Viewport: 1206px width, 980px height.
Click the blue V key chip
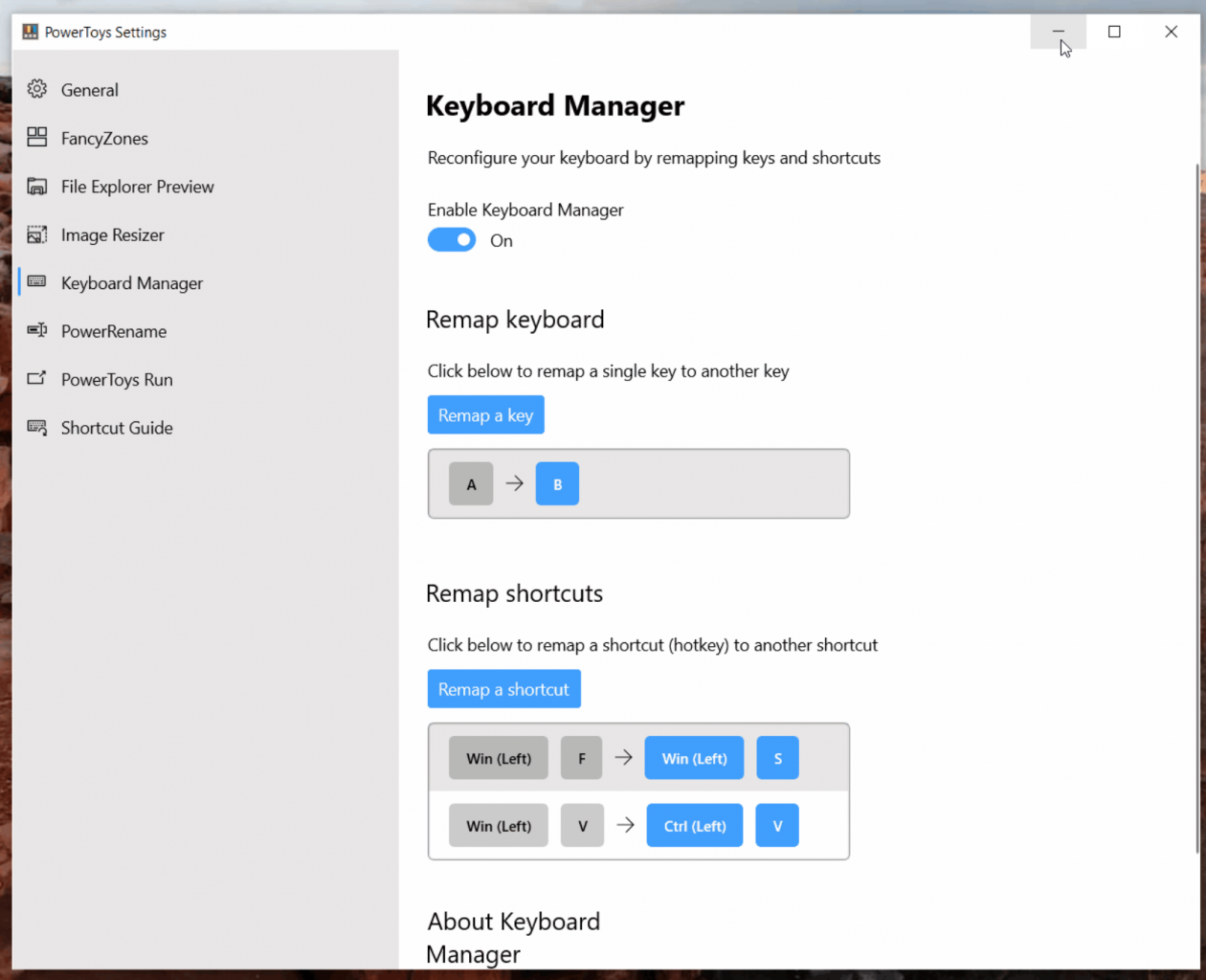[x=777, y=826]
